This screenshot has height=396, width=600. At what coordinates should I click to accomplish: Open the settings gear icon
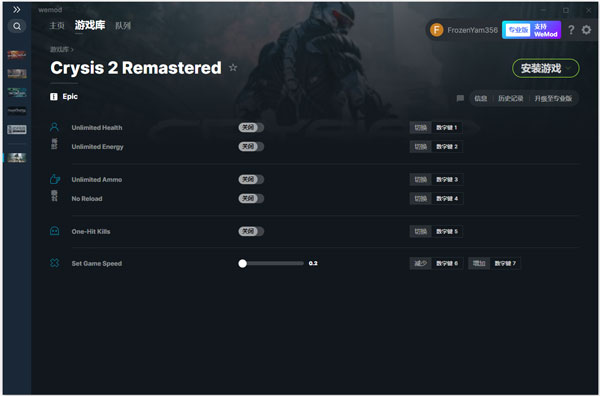click(586, 30)
